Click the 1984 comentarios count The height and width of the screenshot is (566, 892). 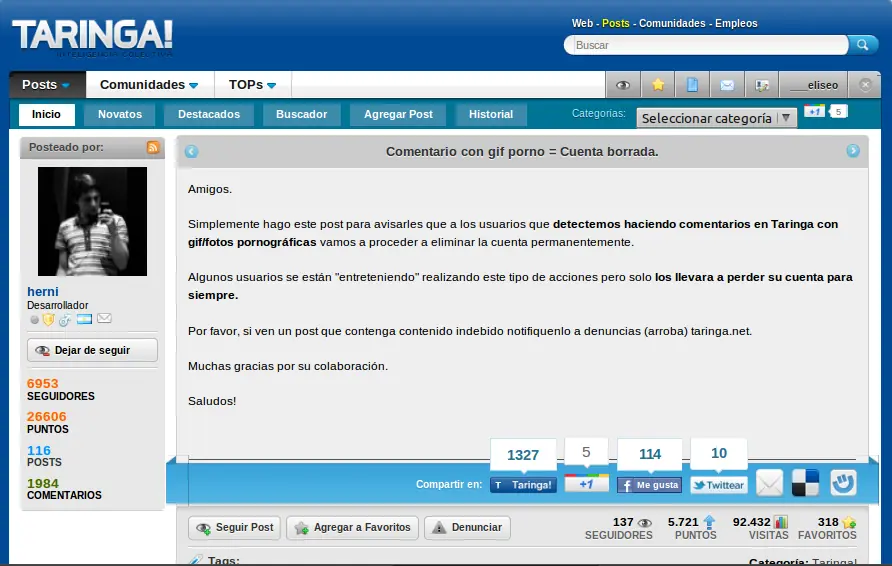43,484
